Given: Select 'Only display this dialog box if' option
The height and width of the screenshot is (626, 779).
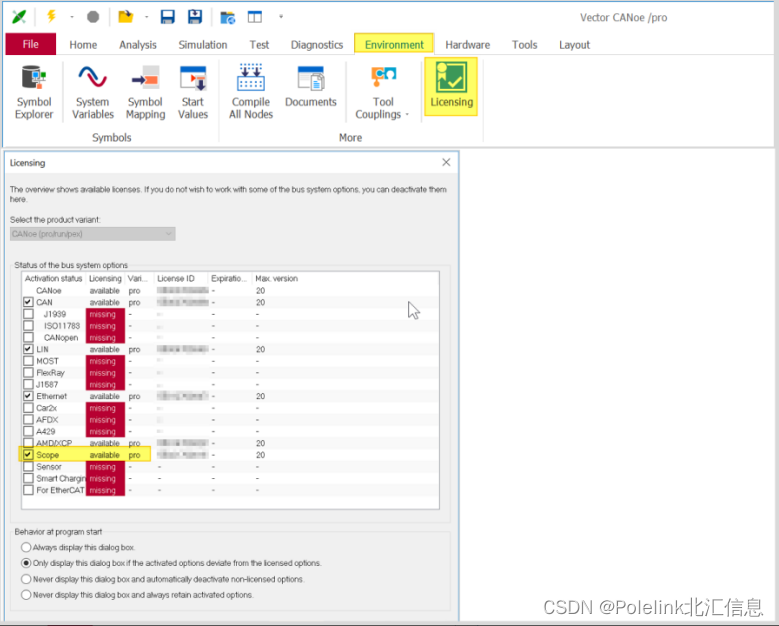Looking at the screenshot, I should (26, 563).
